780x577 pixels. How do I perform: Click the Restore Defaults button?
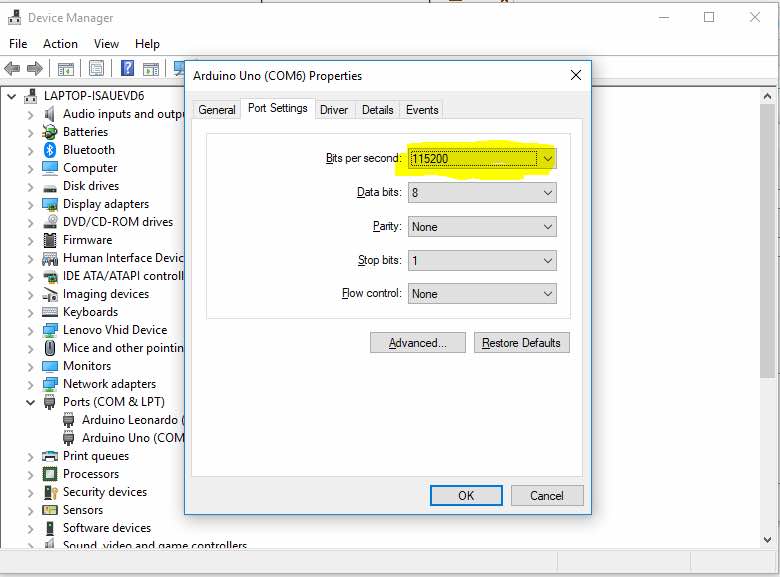[x=521, y=343]
